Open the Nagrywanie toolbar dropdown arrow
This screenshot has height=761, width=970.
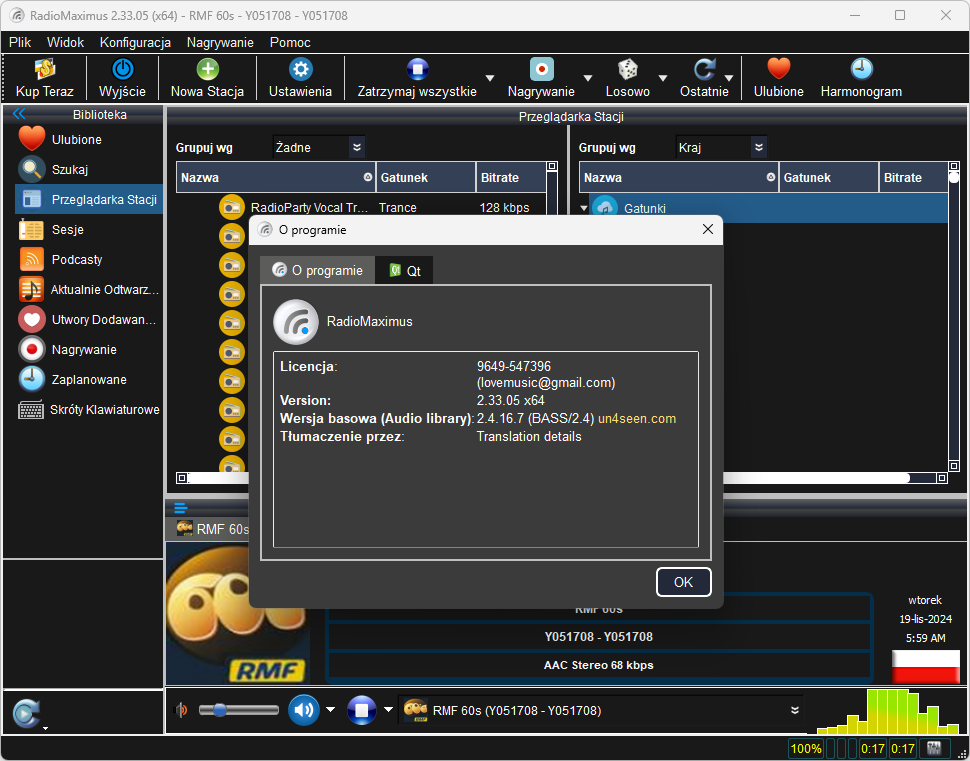pos(588,78)
